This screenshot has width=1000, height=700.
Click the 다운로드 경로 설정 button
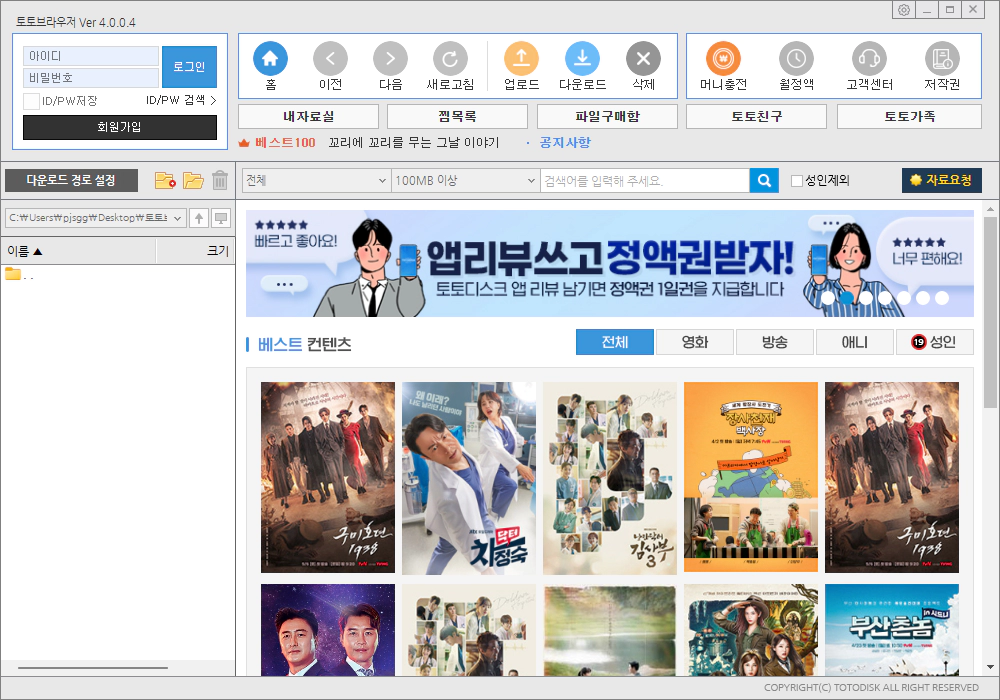tap(71, 180)
